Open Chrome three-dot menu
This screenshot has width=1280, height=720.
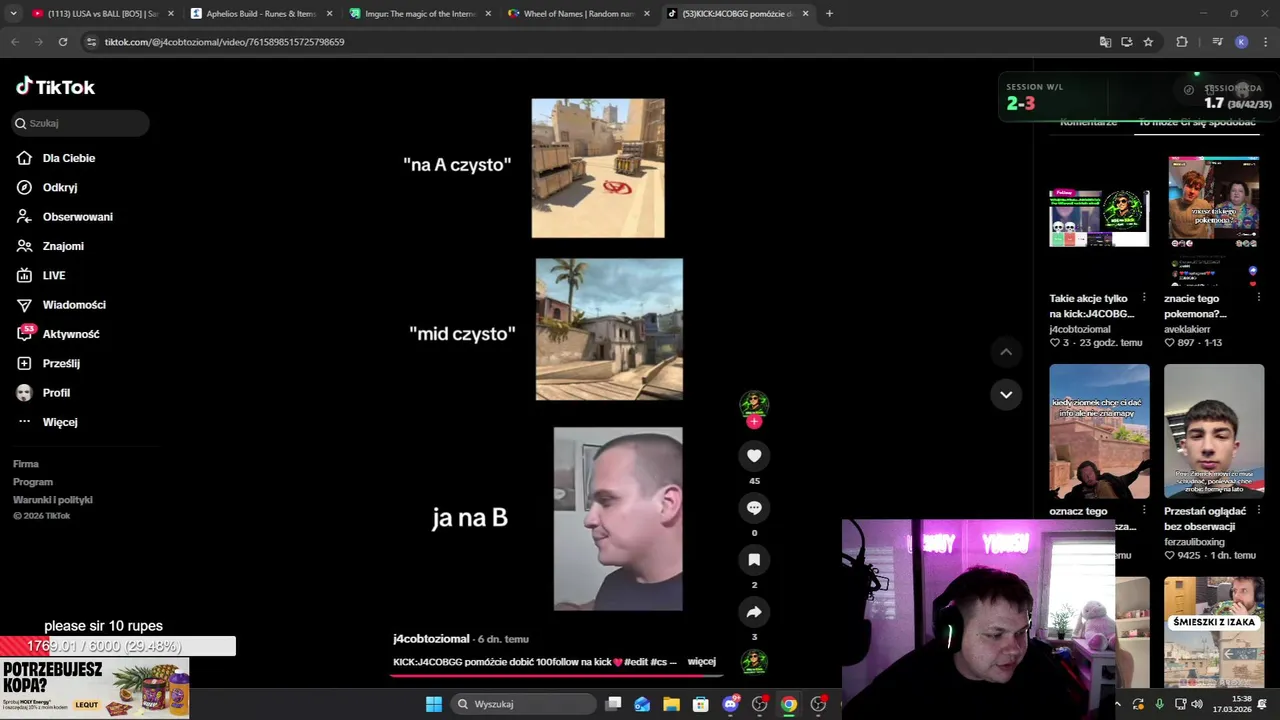click(1266, 42)
